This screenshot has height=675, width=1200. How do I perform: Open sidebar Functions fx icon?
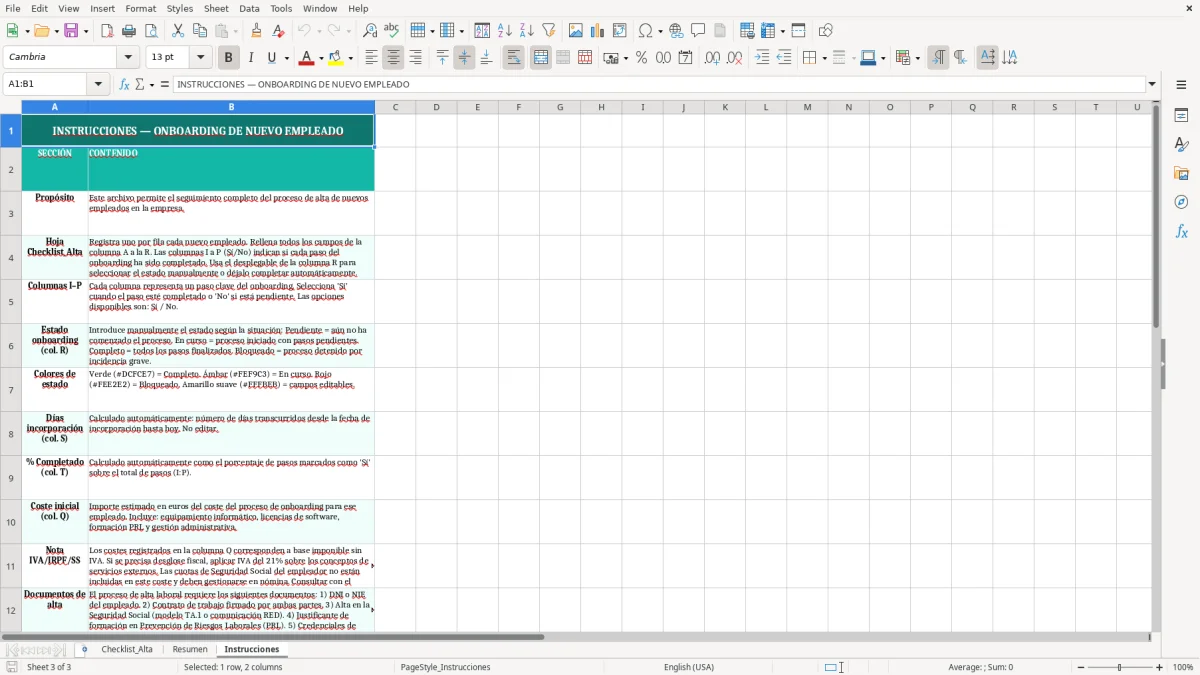tap(1181, 232)
